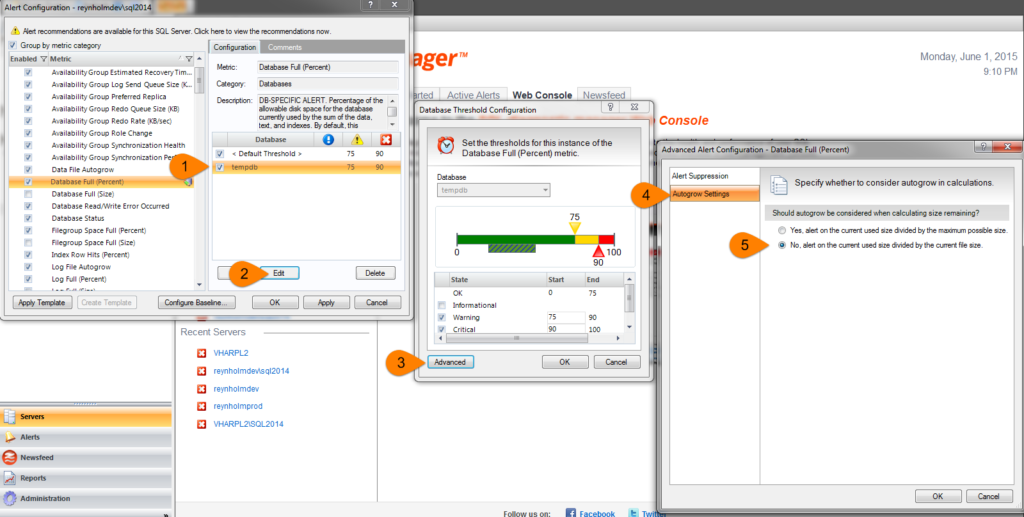Image resolution: width=1024 pixels, height=517 pixels.
Task: Select No, alert on current file size
Action: click(782, 245)
